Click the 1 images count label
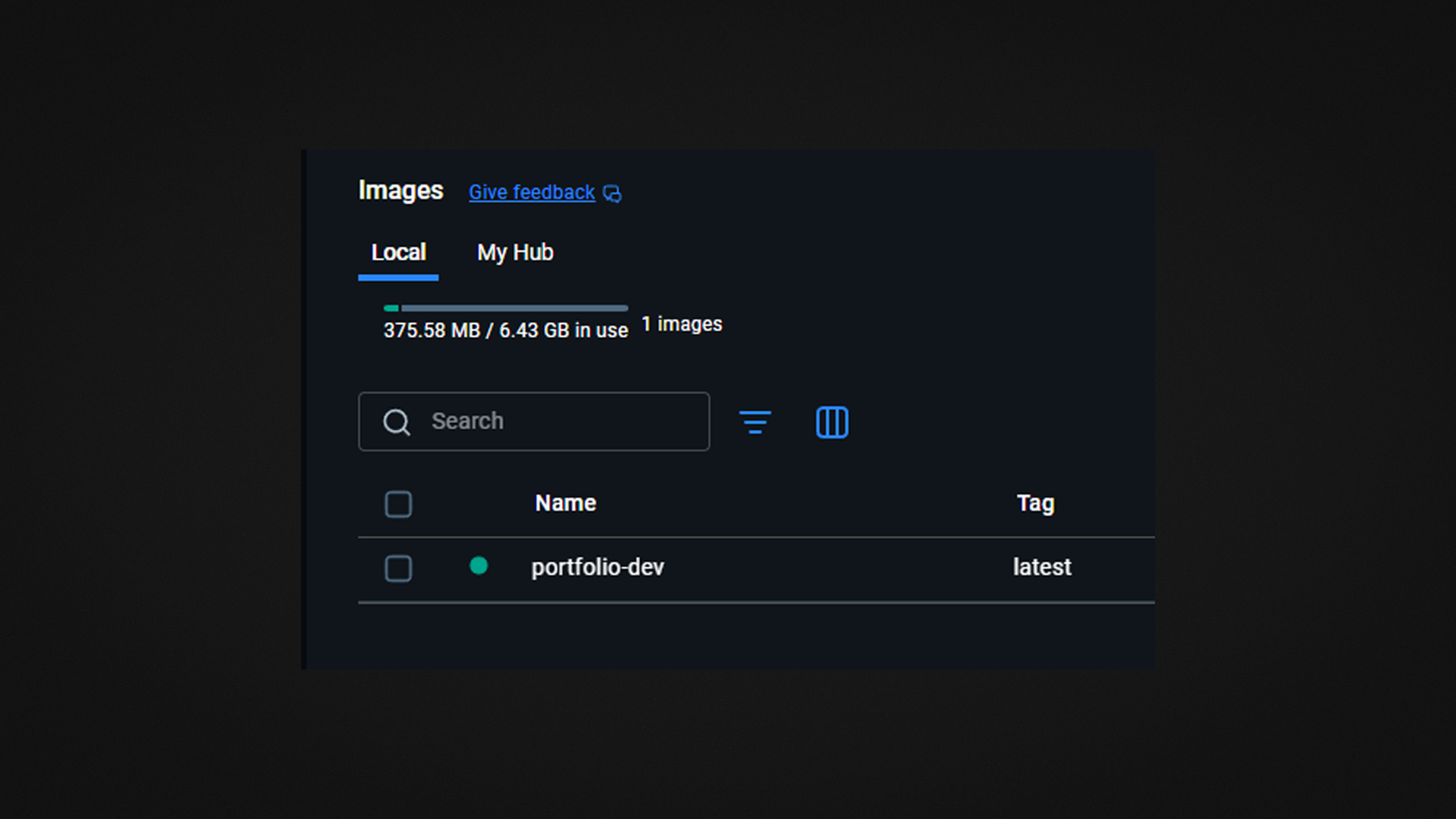 (682, 325)
